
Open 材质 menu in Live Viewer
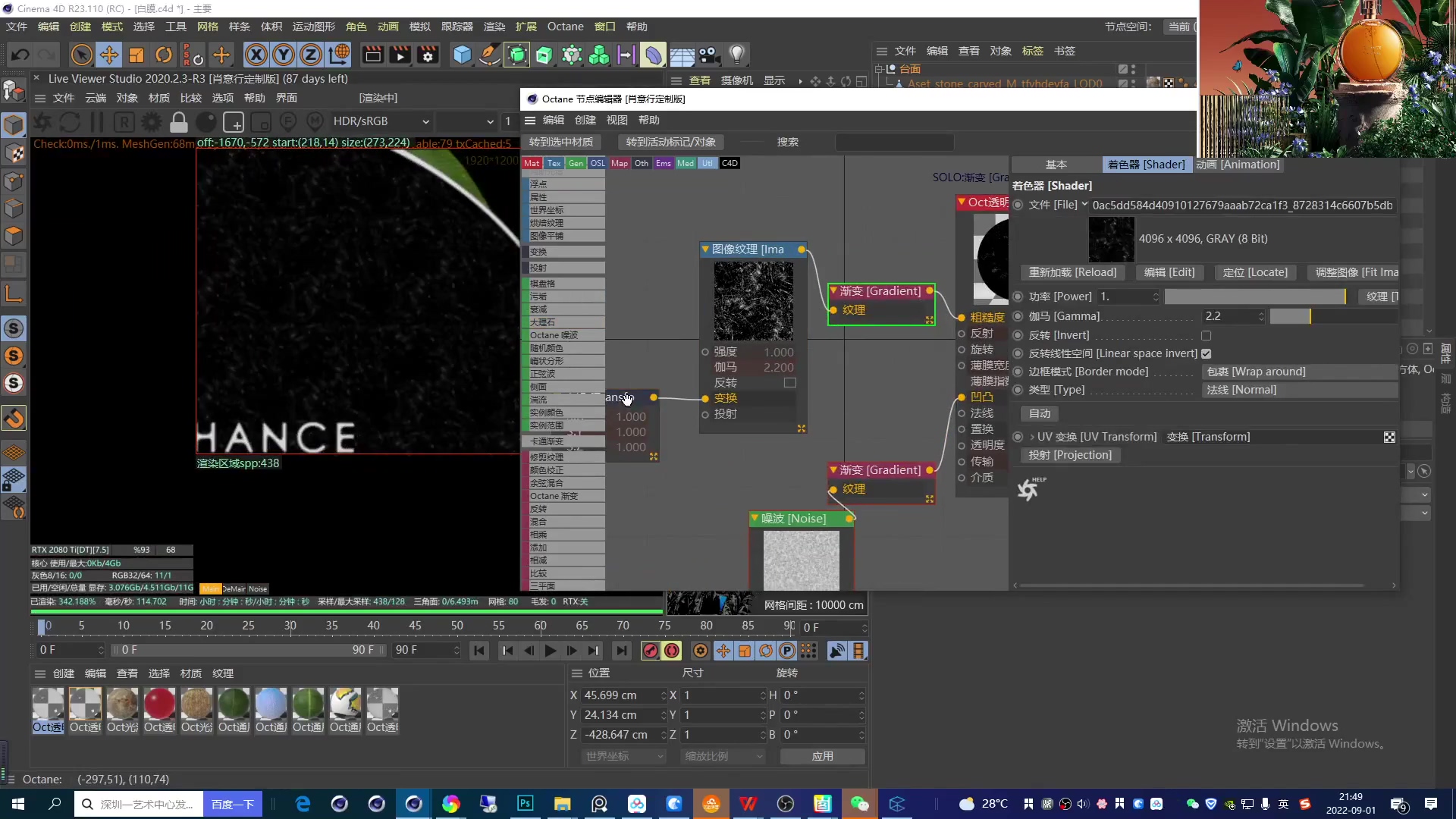158,98
